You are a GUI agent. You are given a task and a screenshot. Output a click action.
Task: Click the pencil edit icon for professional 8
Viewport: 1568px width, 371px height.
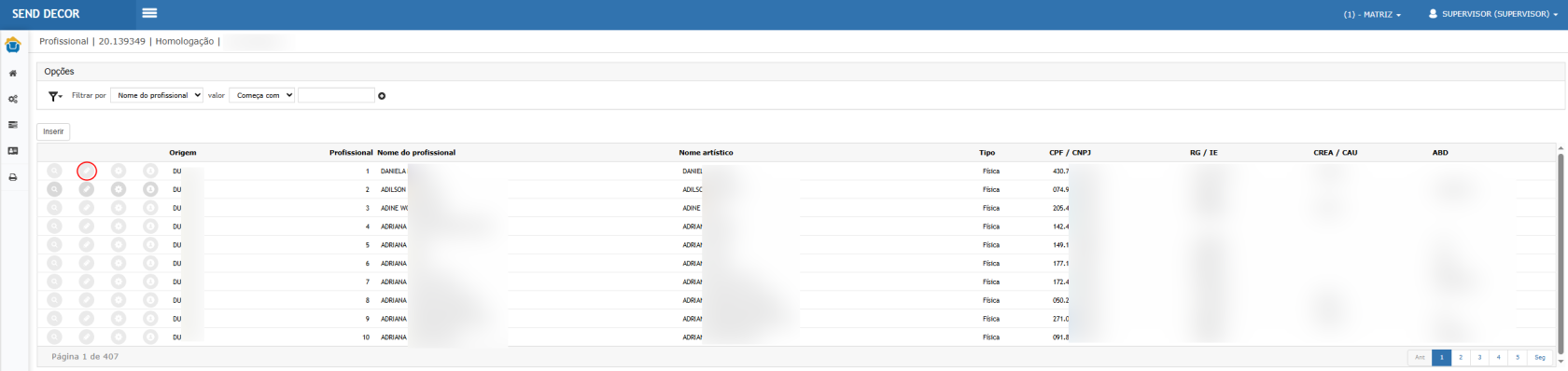click(x=87, y=300)
